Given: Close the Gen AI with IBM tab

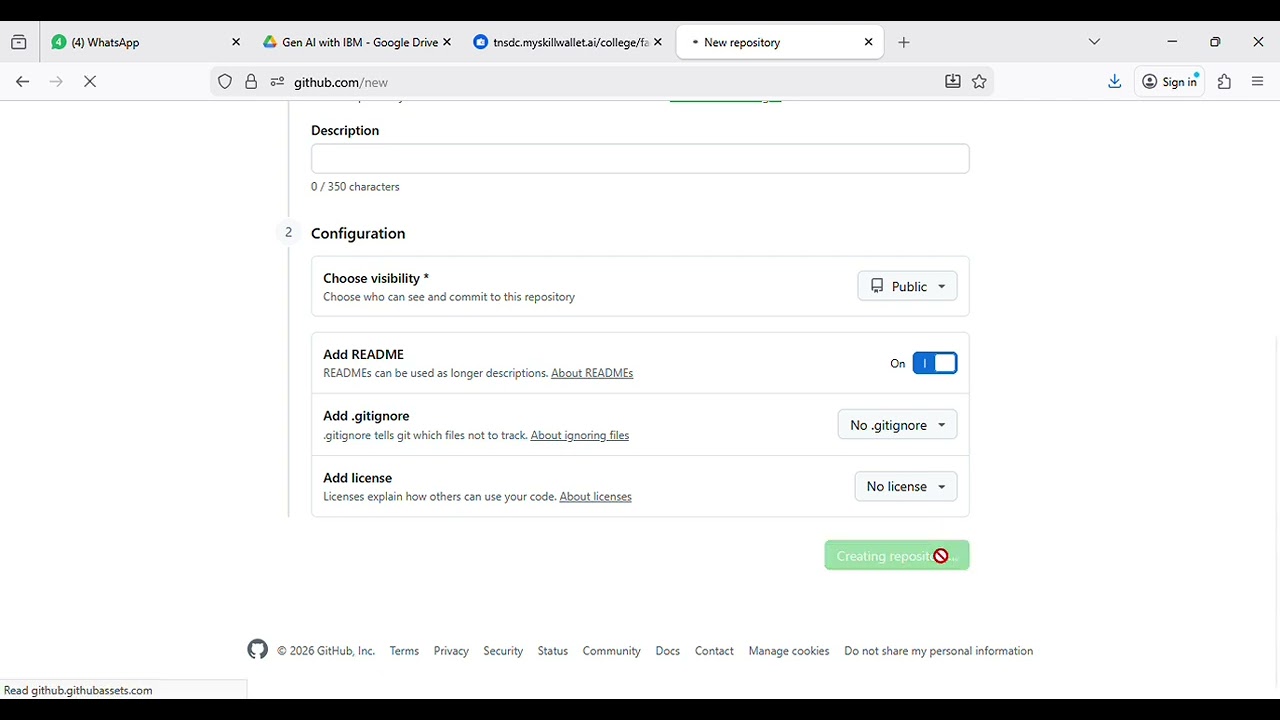Looking at the screenshot, I should tap(447, 42).
